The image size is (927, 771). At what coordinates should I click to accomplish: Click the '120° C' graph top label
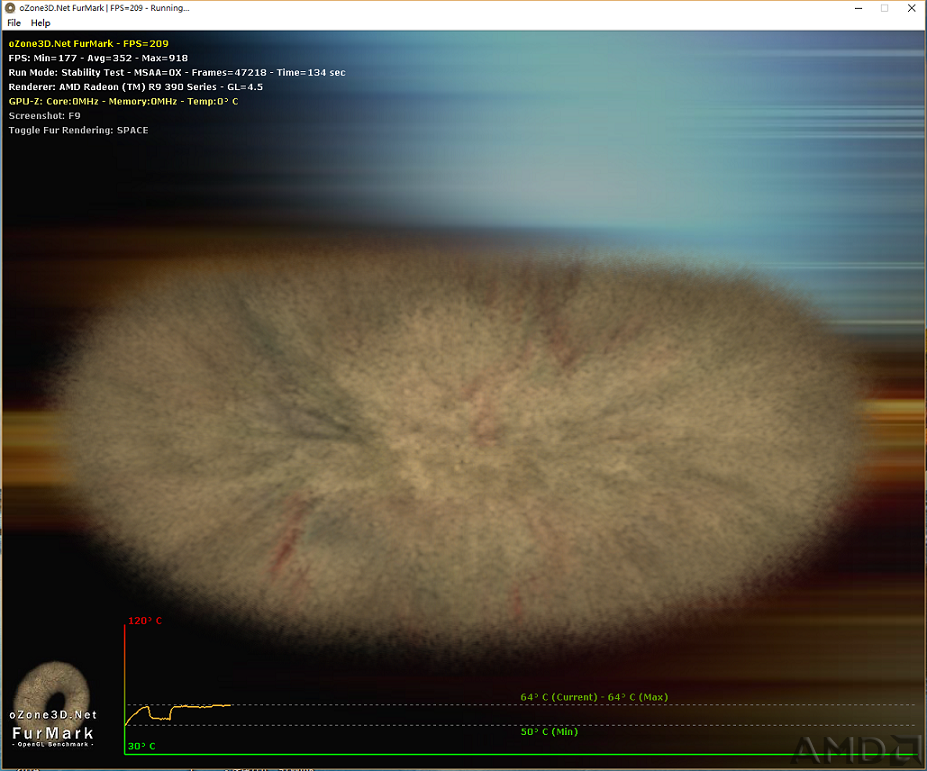point(145,621)
